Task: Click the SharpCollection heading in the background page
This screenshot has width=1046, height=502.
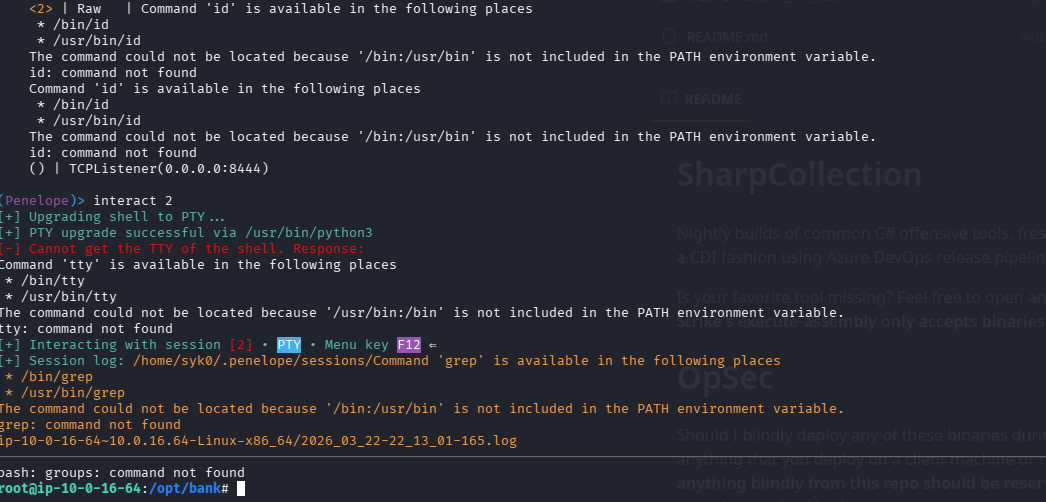Action: pyautogui.click(x=799, y=175)
